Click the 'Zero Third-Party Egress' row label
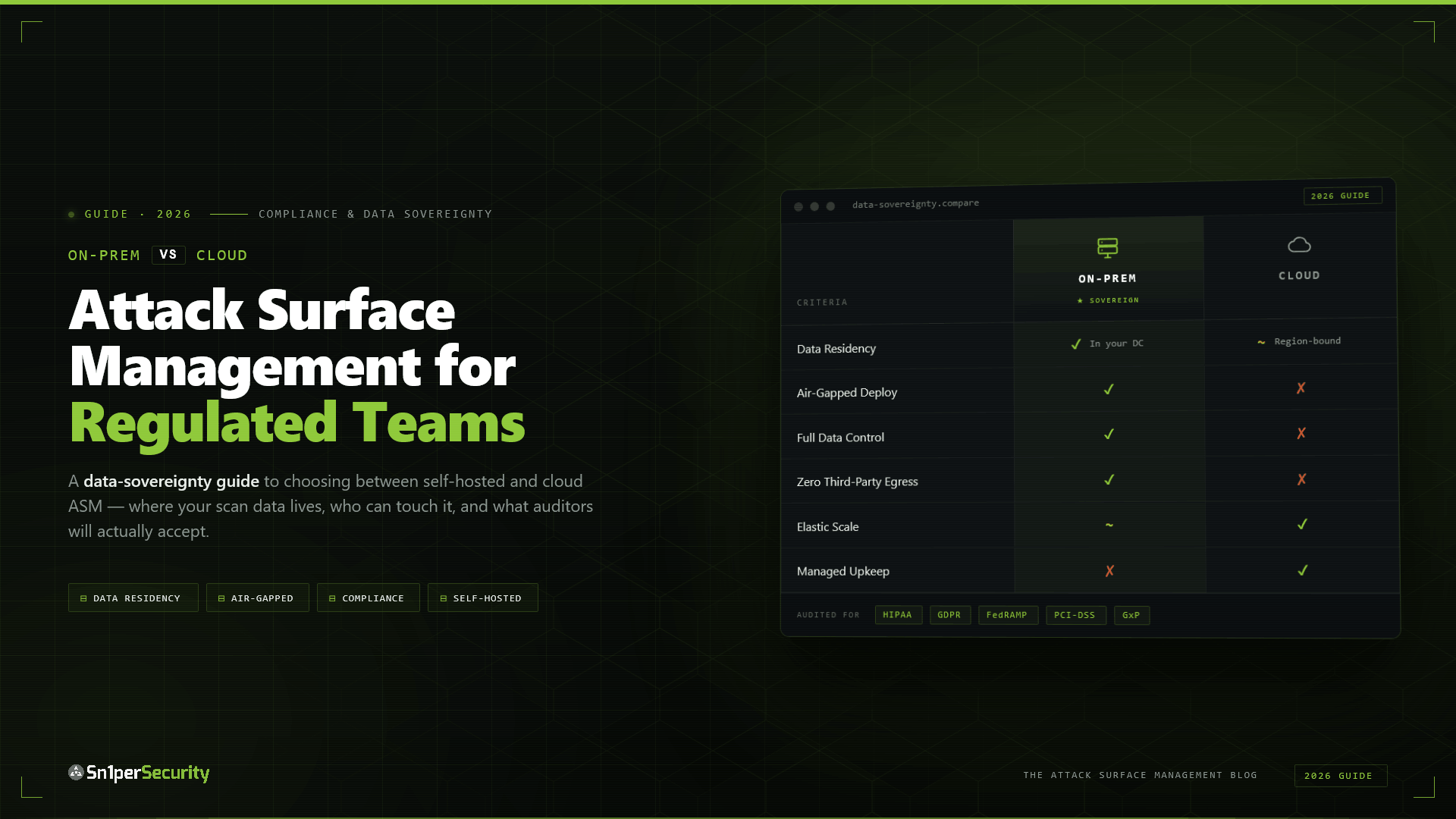1456x819 pixels. [x=858, y=482]
